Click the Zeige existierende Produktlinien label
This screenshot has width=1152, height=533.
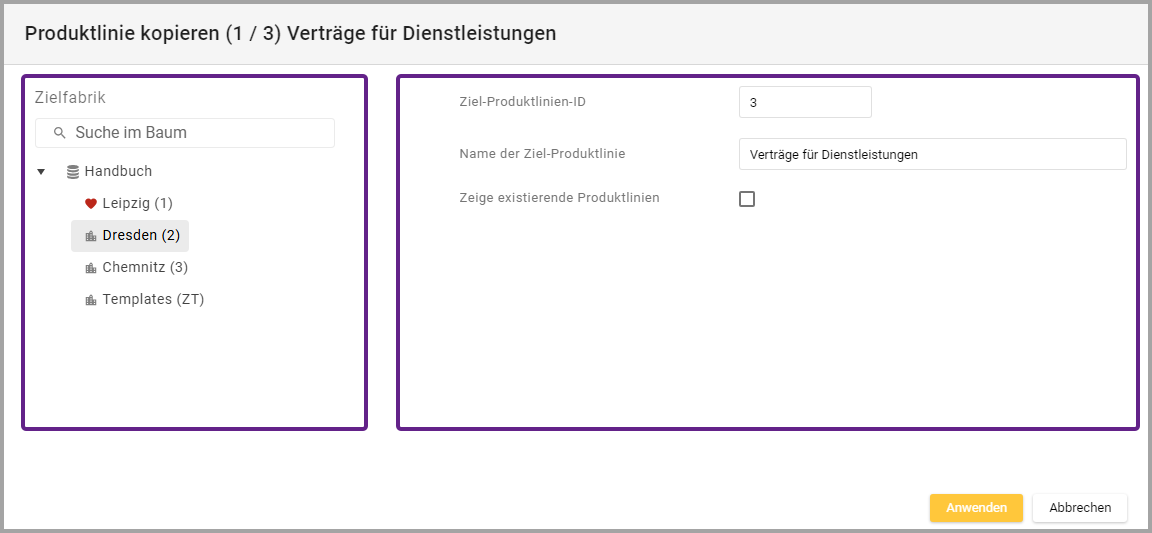559,198
